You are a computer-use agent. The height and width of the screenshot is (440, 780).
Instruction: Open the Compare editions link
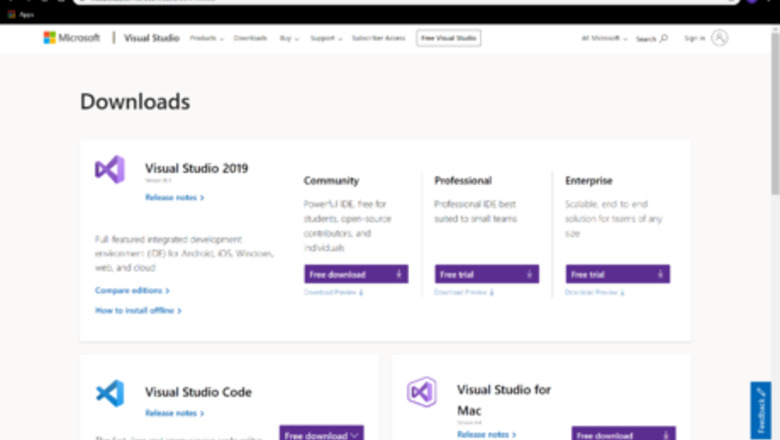click(132, 290)
